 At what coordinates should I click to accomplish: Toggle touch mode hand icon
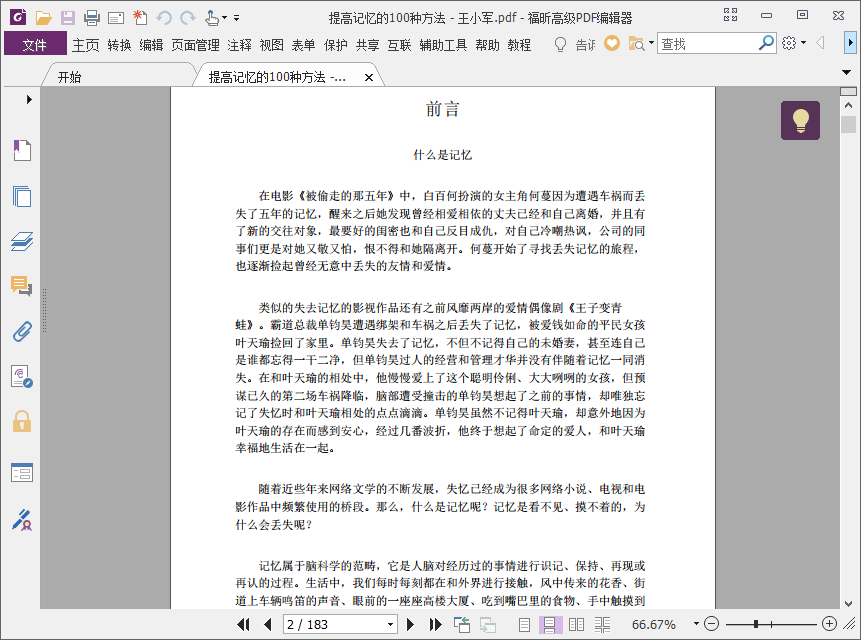coord(212,18)
